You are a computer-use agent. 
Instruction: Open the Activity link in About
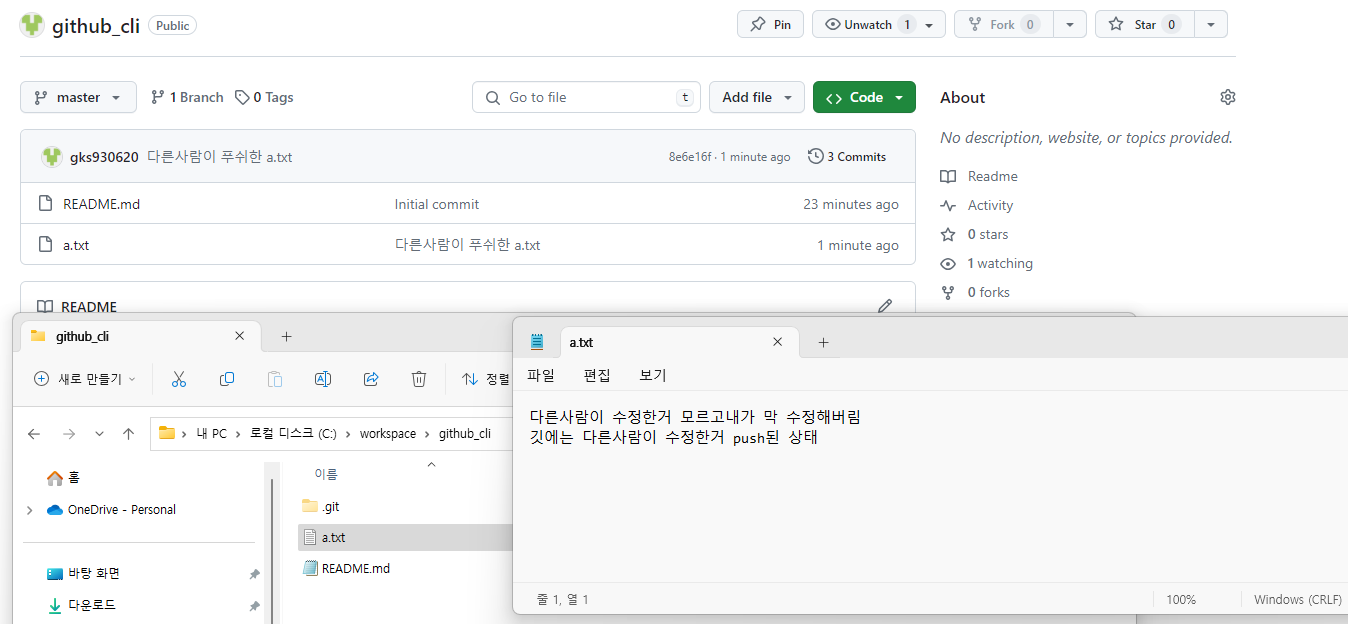[977, 205]
